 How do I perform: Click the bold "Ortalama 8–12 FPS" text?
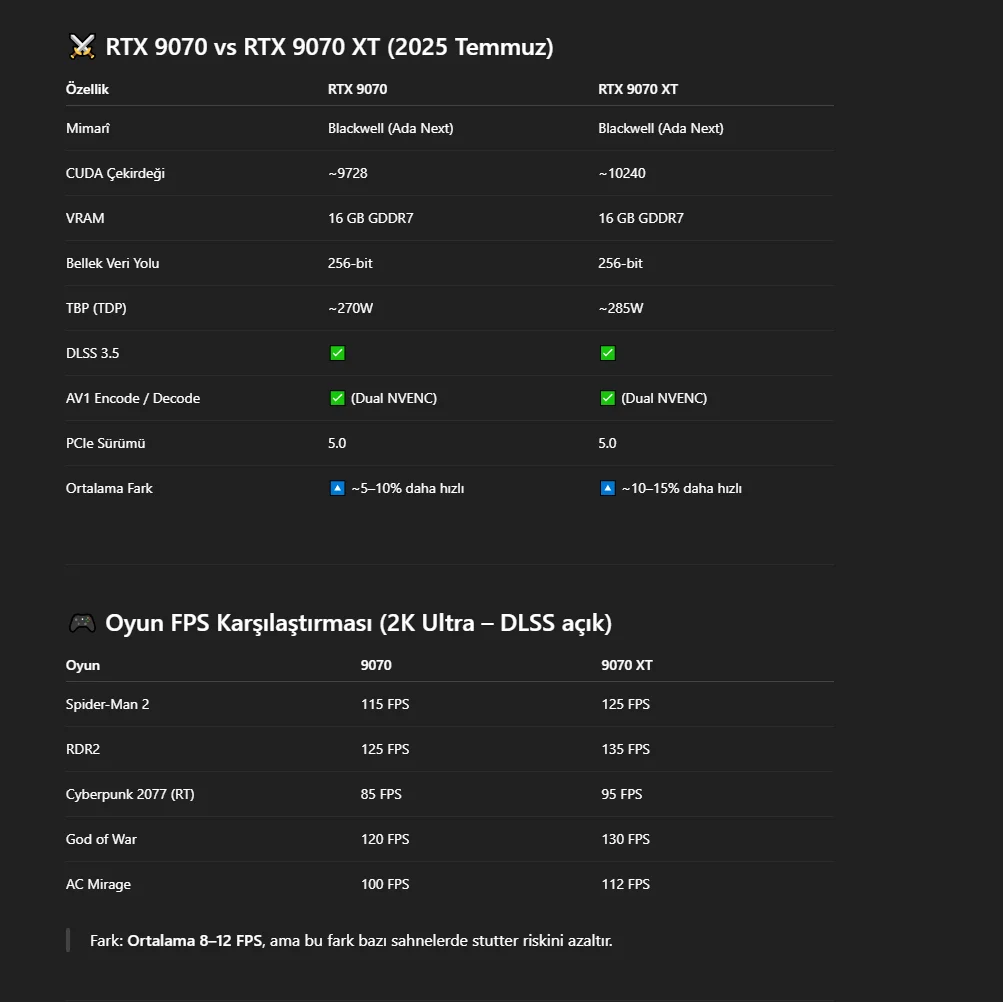tap(195, 940)
